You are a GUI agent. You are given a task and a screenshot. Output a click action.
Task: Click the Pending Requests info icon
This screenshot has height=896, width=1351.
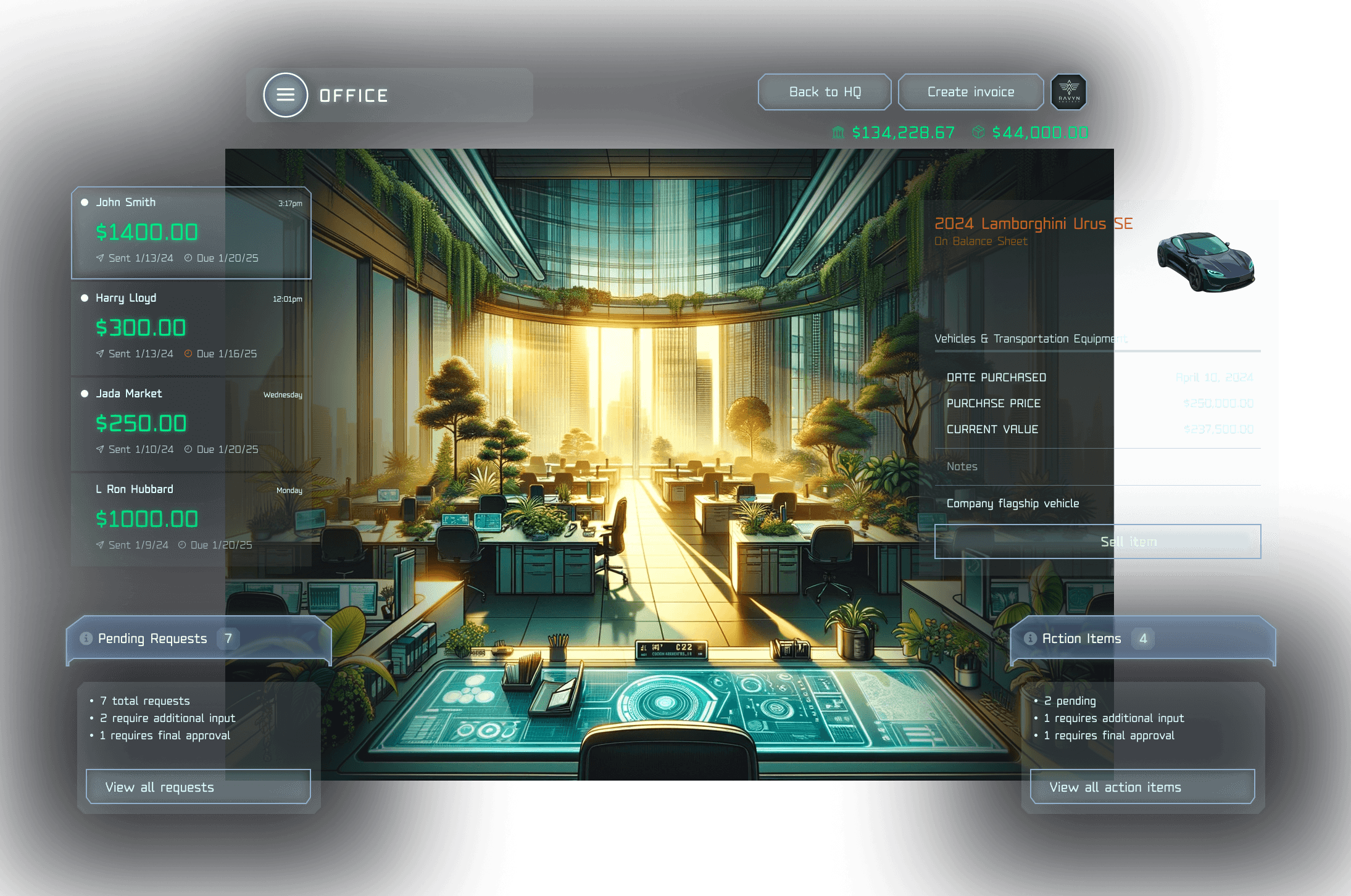click(86, 639)
